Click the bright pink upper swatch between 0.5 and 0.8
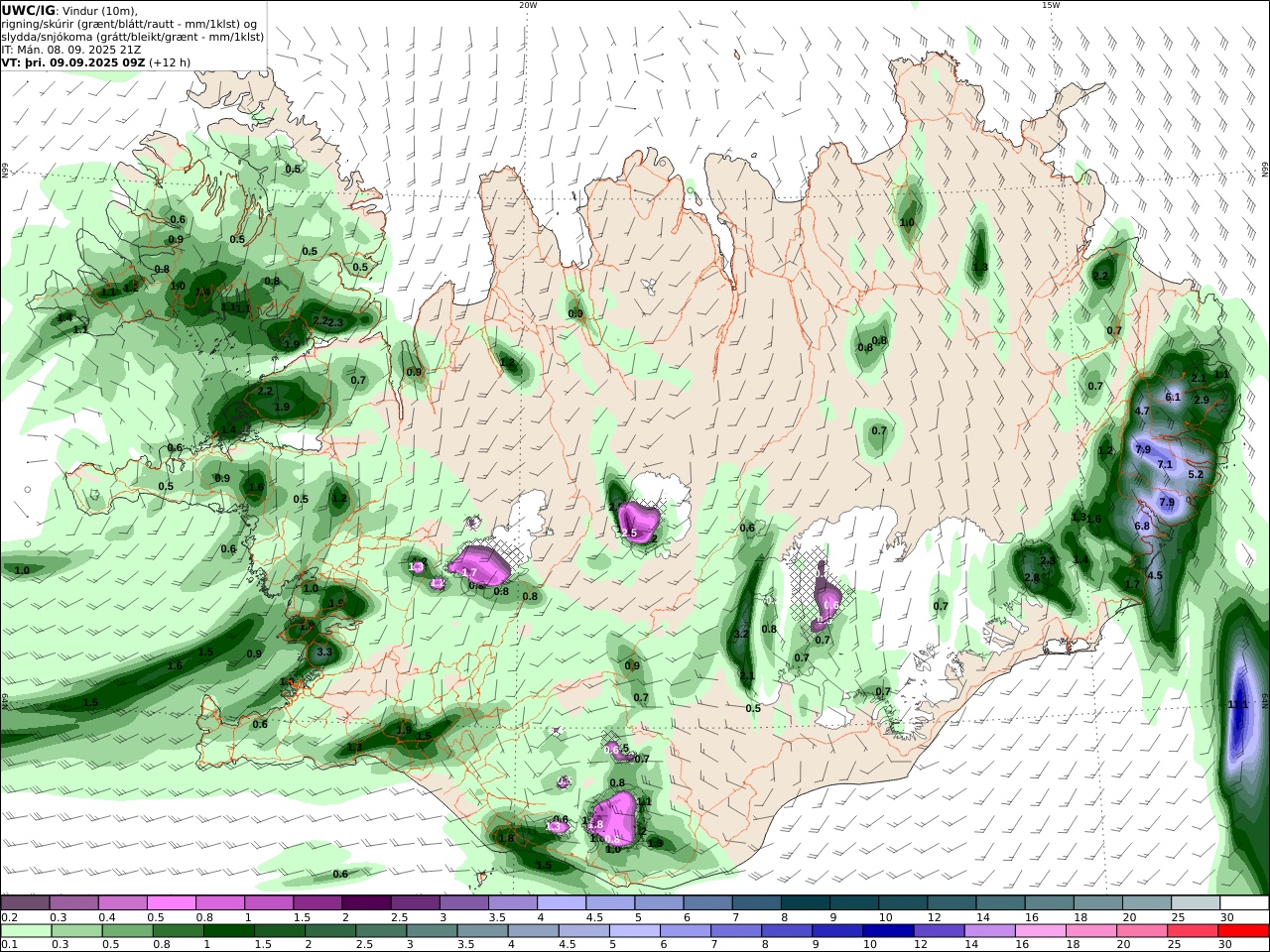1270x952 pixels. (x=171, y=902)
